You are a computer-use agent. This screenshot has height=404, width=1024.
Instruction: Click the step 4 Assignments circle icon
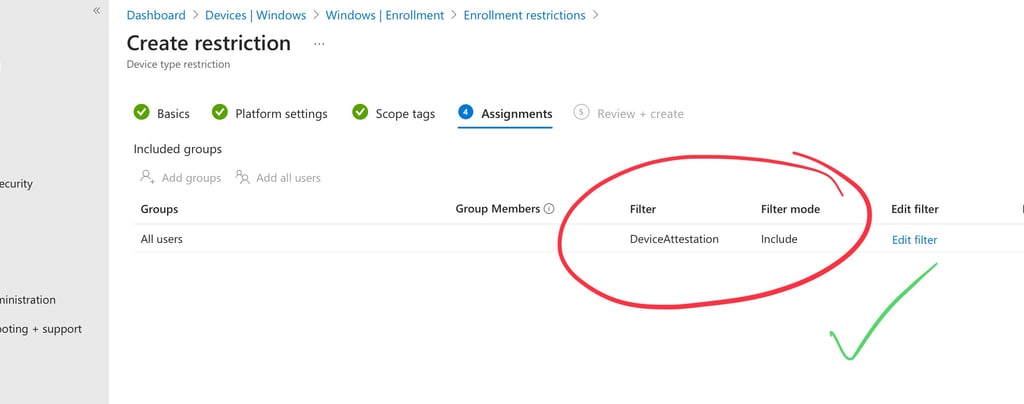pyautogui.click(x=465, y=113)
